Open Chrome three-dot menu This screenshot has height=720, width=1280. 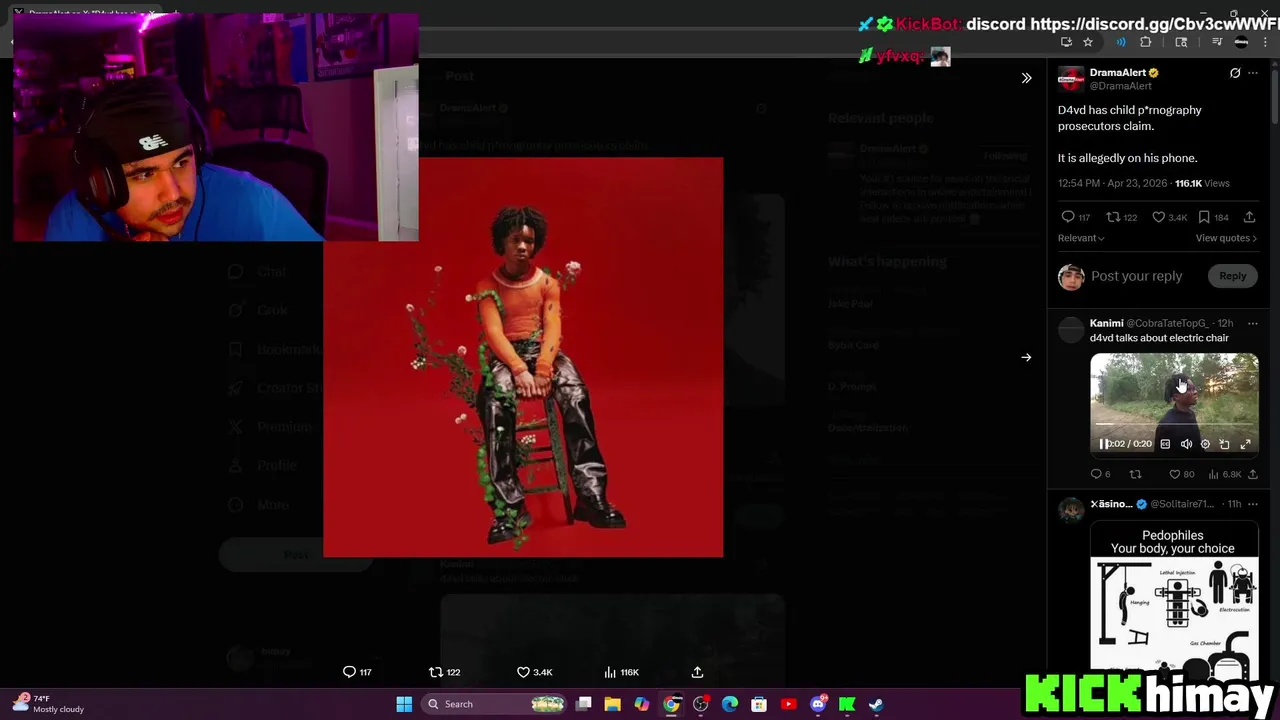tap(1266, 42)
